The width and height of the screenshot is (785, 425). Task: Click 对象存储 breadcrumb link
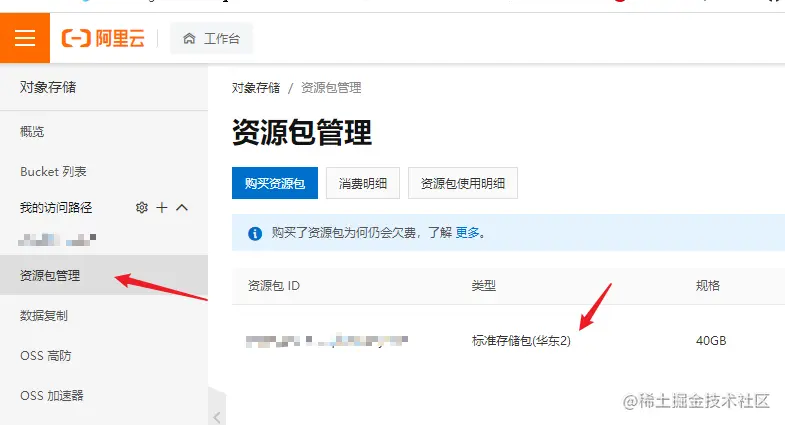(x=256, y=88)
